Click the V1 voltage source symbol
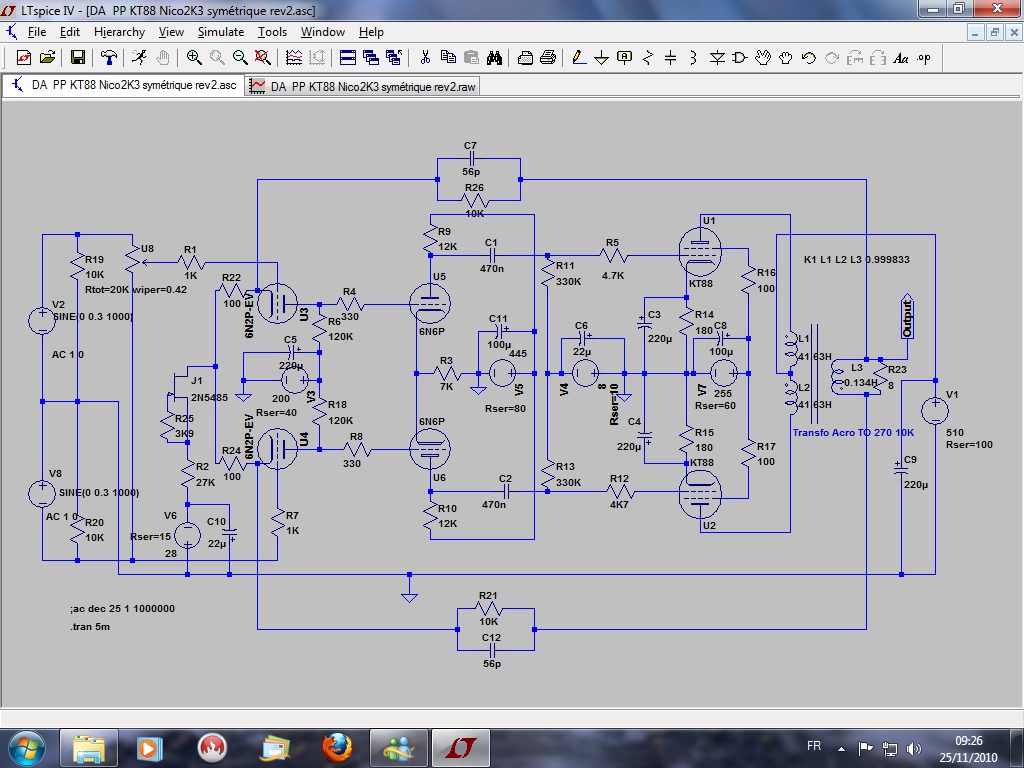This screenshot has width=1024, height=768. point(935,410)
